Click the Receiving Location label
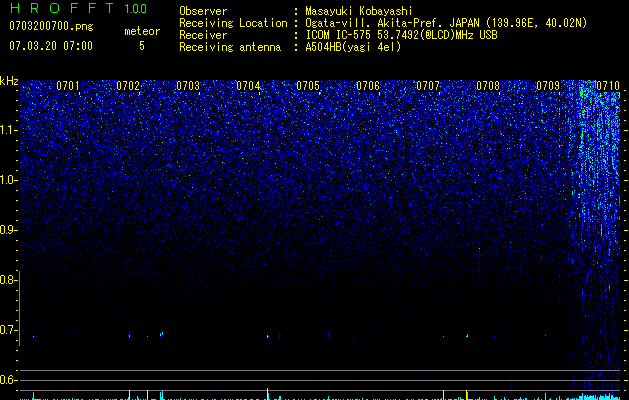 pyautogui.click(x=233, y=23)
